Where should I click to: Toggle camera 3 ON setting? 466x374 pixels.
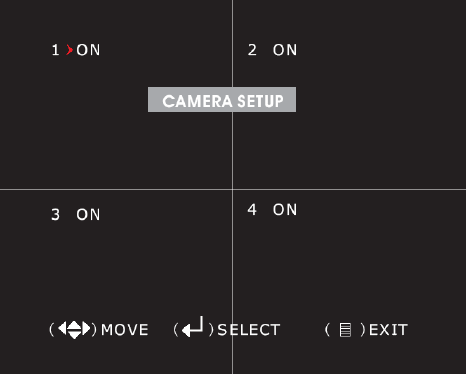(x=88, y=214)
